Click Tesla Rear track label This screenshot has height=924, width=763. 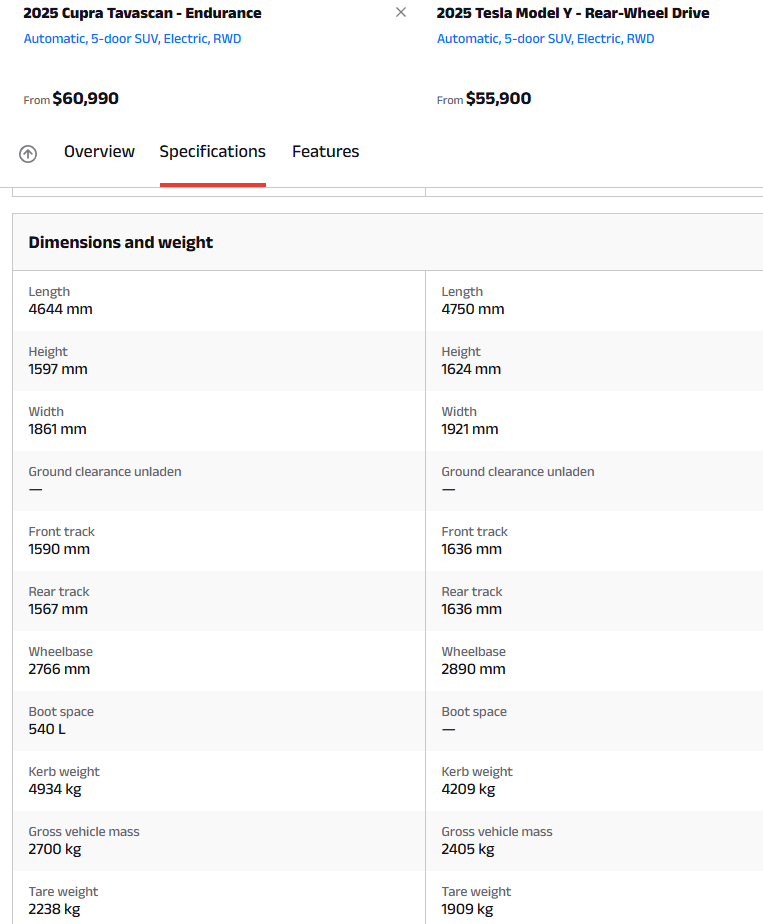472,592
